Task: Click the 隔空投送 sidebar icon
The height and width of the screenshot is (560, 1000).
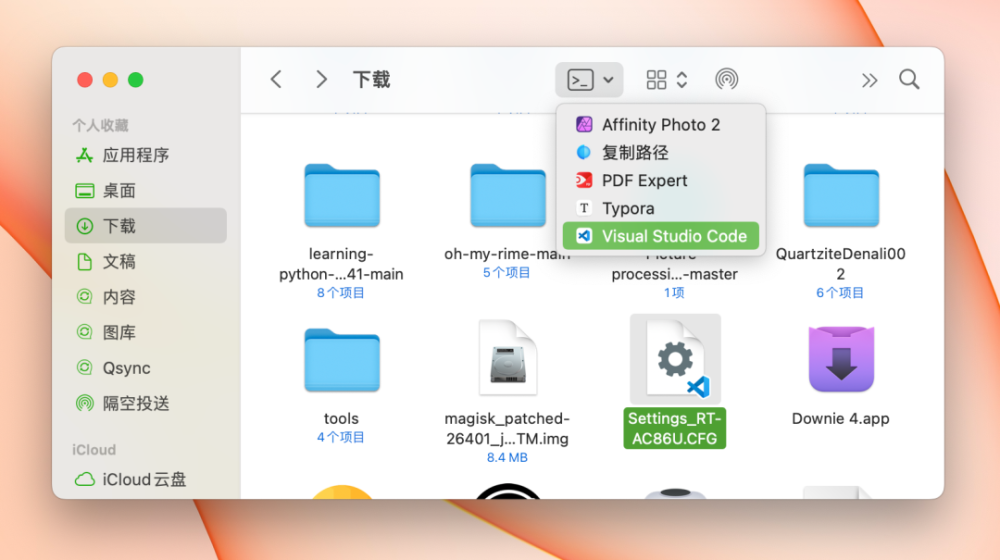Action: tap(84, 404)
